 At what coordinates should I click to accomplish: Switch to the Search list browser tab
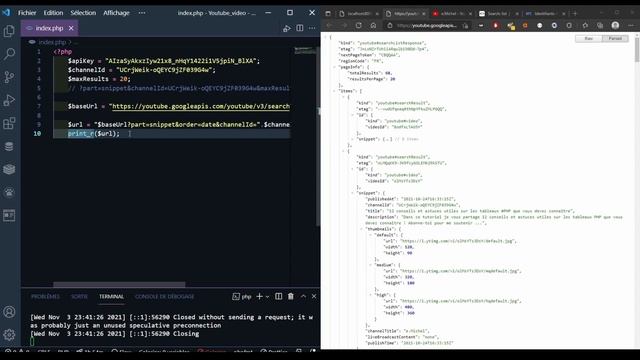pyautogui.click(x=498, y=13)
